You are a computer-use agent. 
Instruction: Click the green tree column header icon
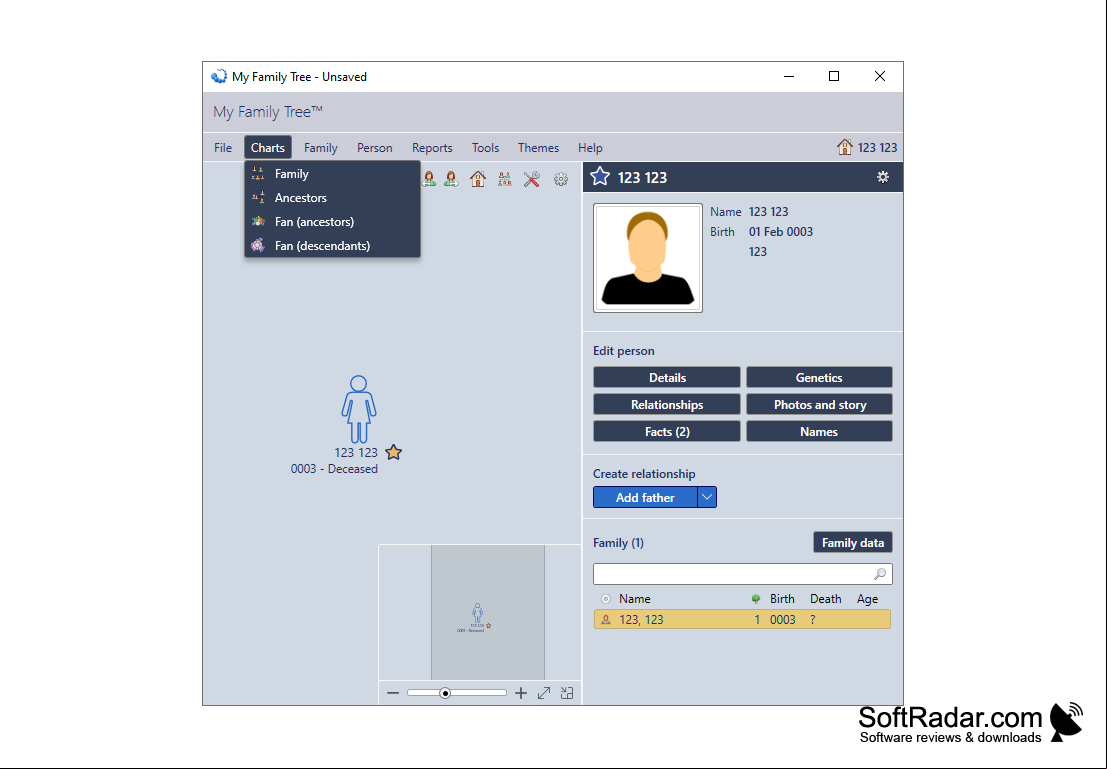point(755,599)
